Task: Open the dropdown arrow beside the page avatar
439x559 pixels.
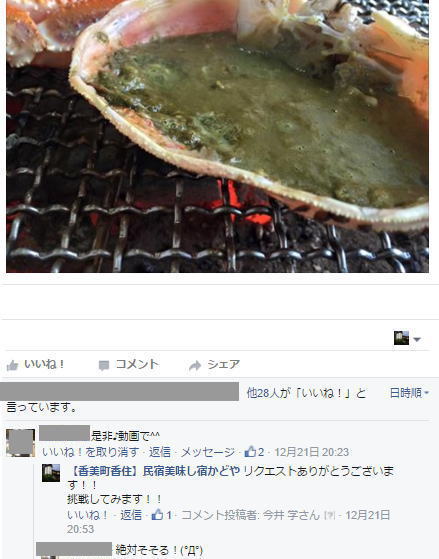Action: click(x=417, y=339)
